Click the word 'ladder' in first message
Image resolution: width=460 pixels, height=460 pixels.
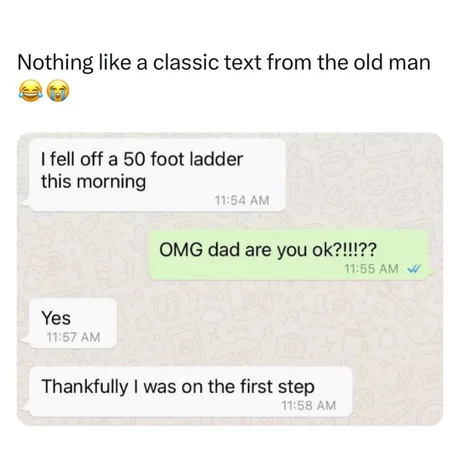click(x=216, y=159)
